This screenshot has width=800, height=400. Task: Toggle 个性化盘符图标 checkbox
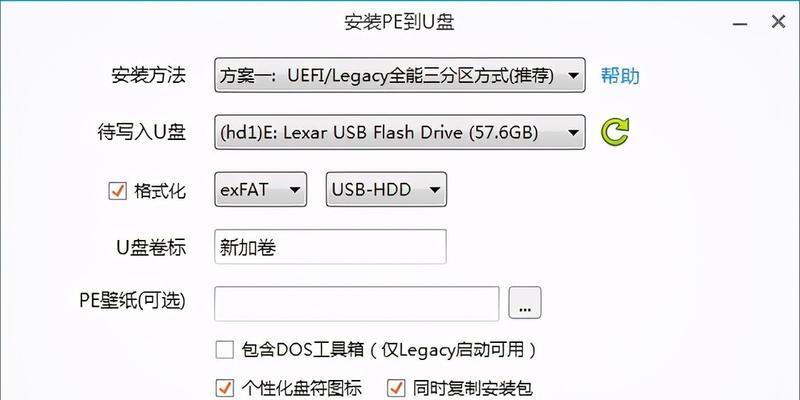pyautogui.click(x=224, y=387)
